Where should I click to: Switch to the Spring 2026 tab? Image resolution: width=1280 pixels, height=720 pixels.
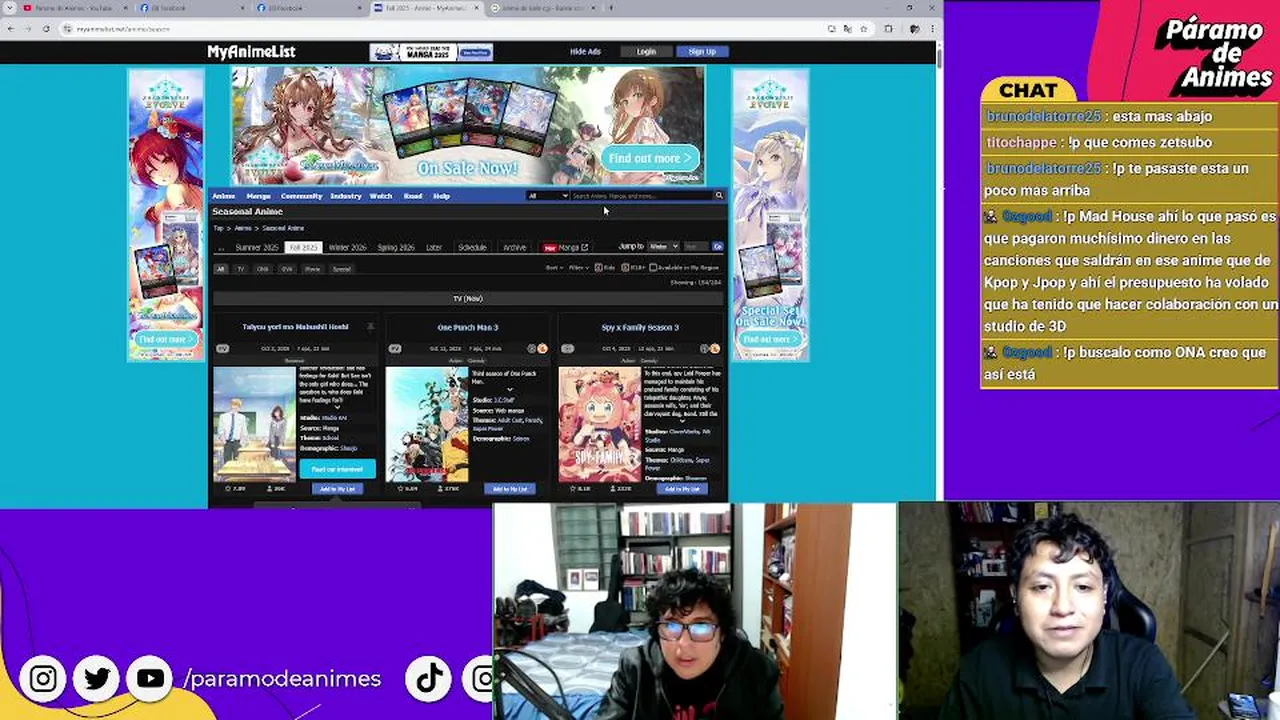pos(396,247)
